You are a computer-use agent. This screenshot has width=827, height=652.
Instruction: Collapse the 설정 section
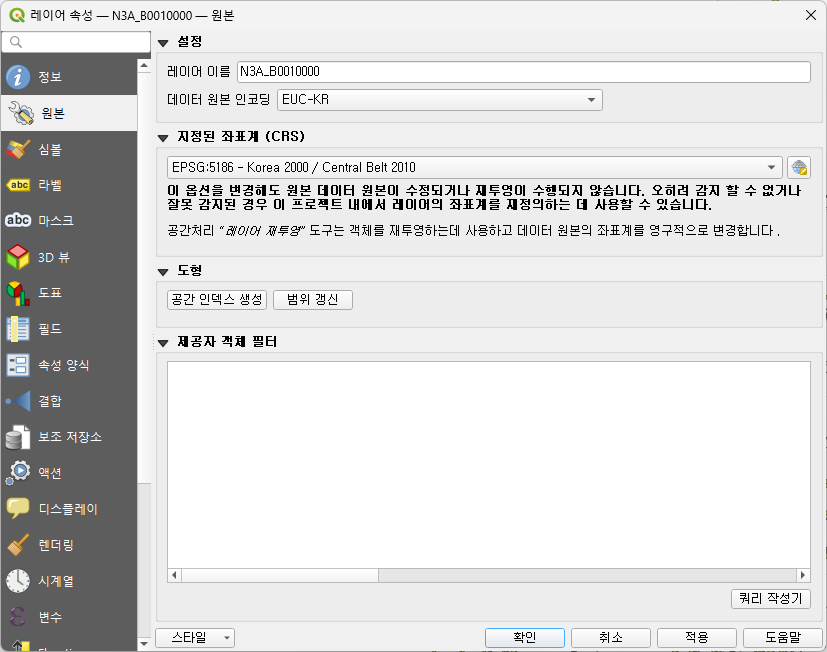click(x=163, y=43)
